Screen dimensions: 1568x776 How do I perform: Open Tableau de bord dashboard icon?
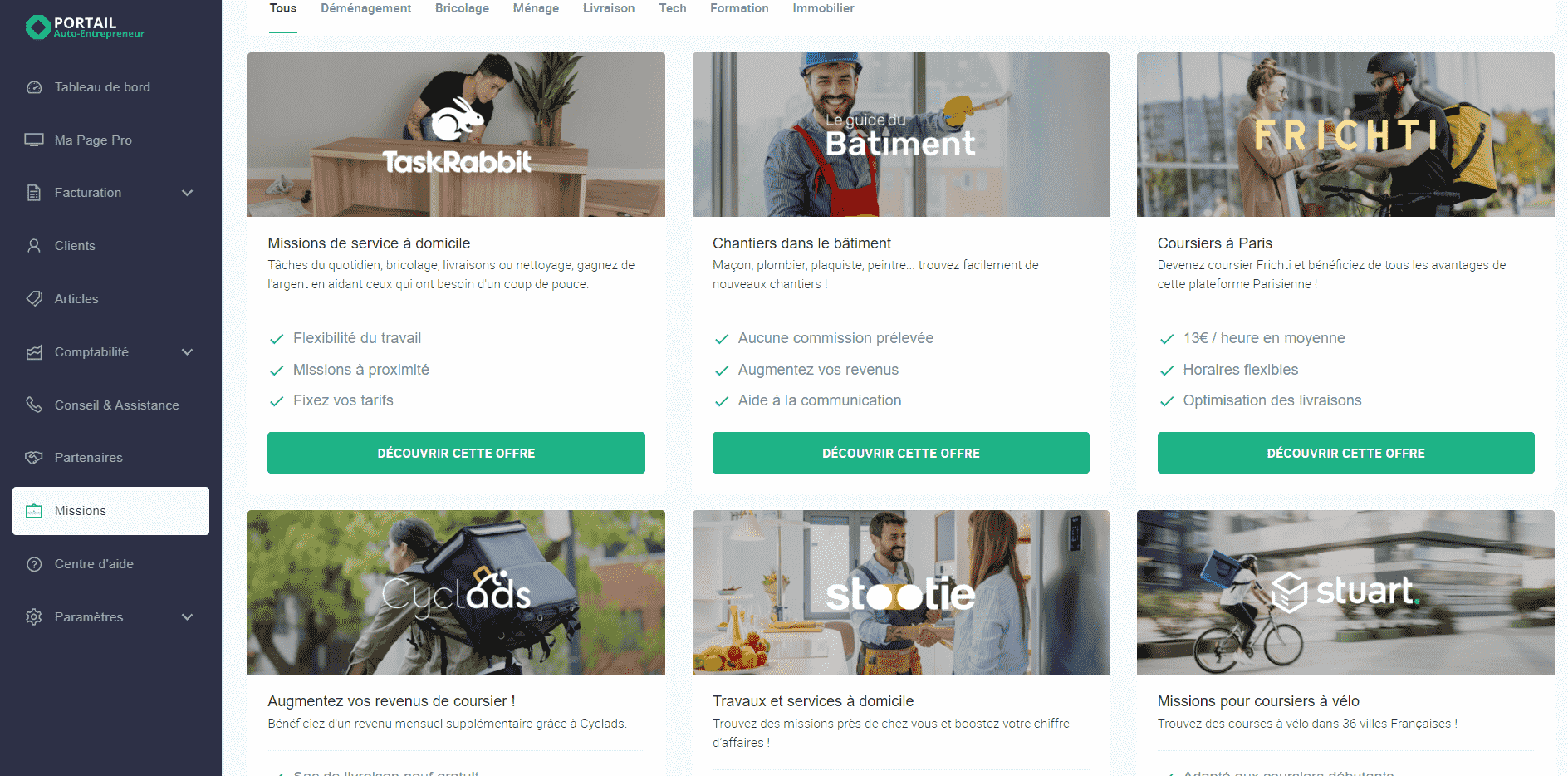(34, 87)
